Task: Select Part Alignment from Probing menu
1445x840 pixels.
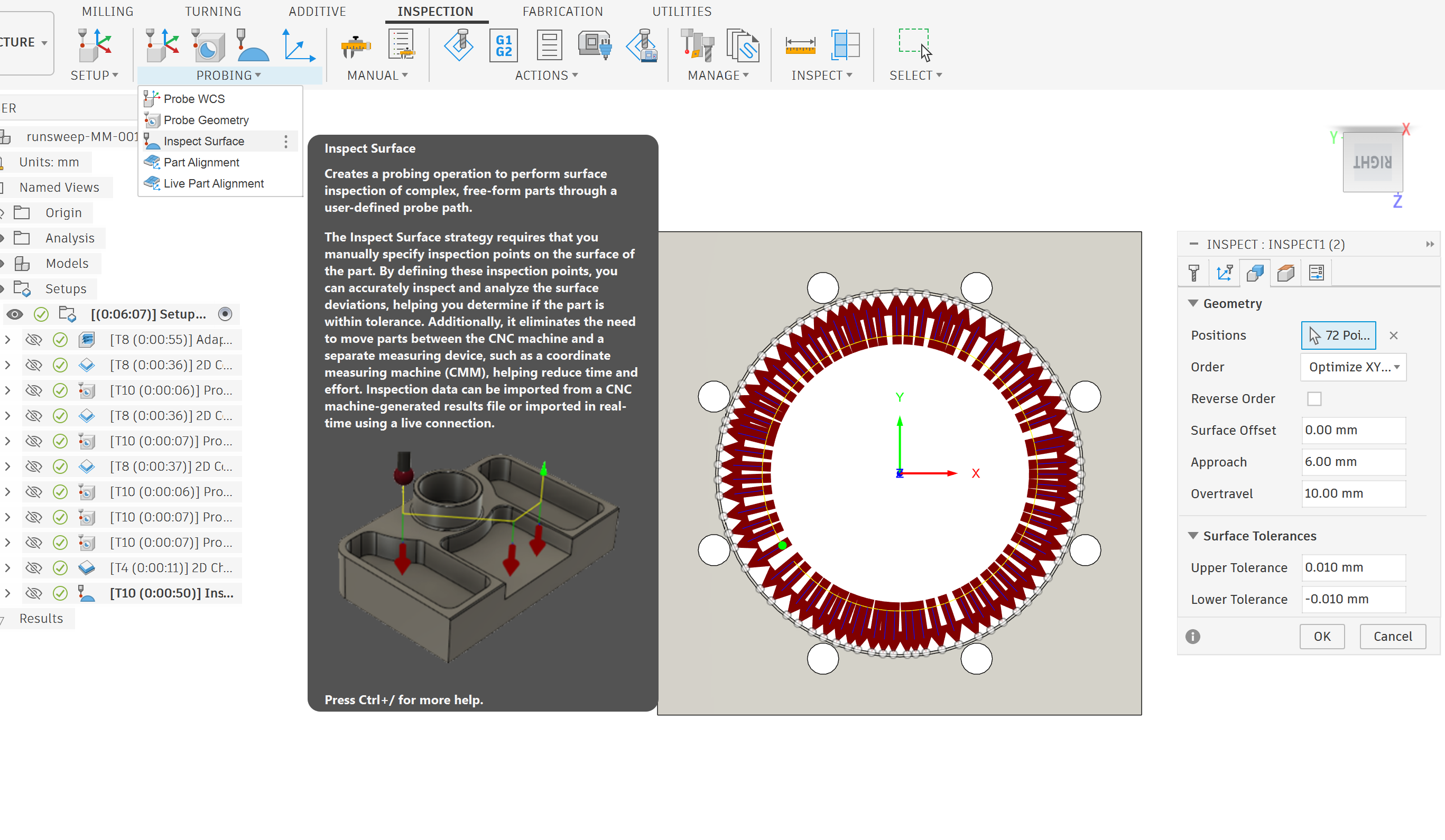Action: (220, 162)
